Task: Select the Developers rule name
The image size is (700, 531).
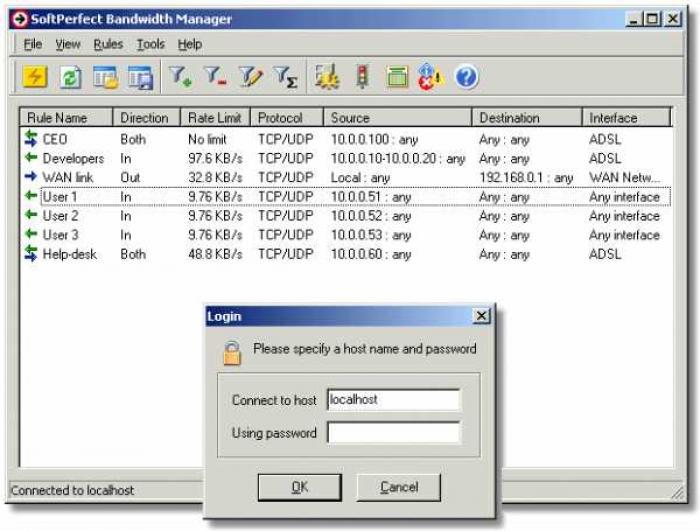Action: [x=73, y=159]
